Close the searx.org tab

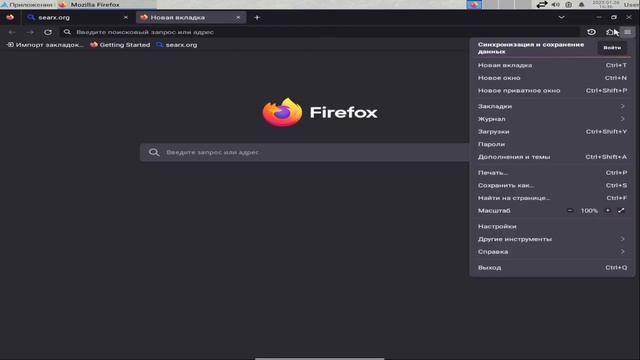click(126, 18)
